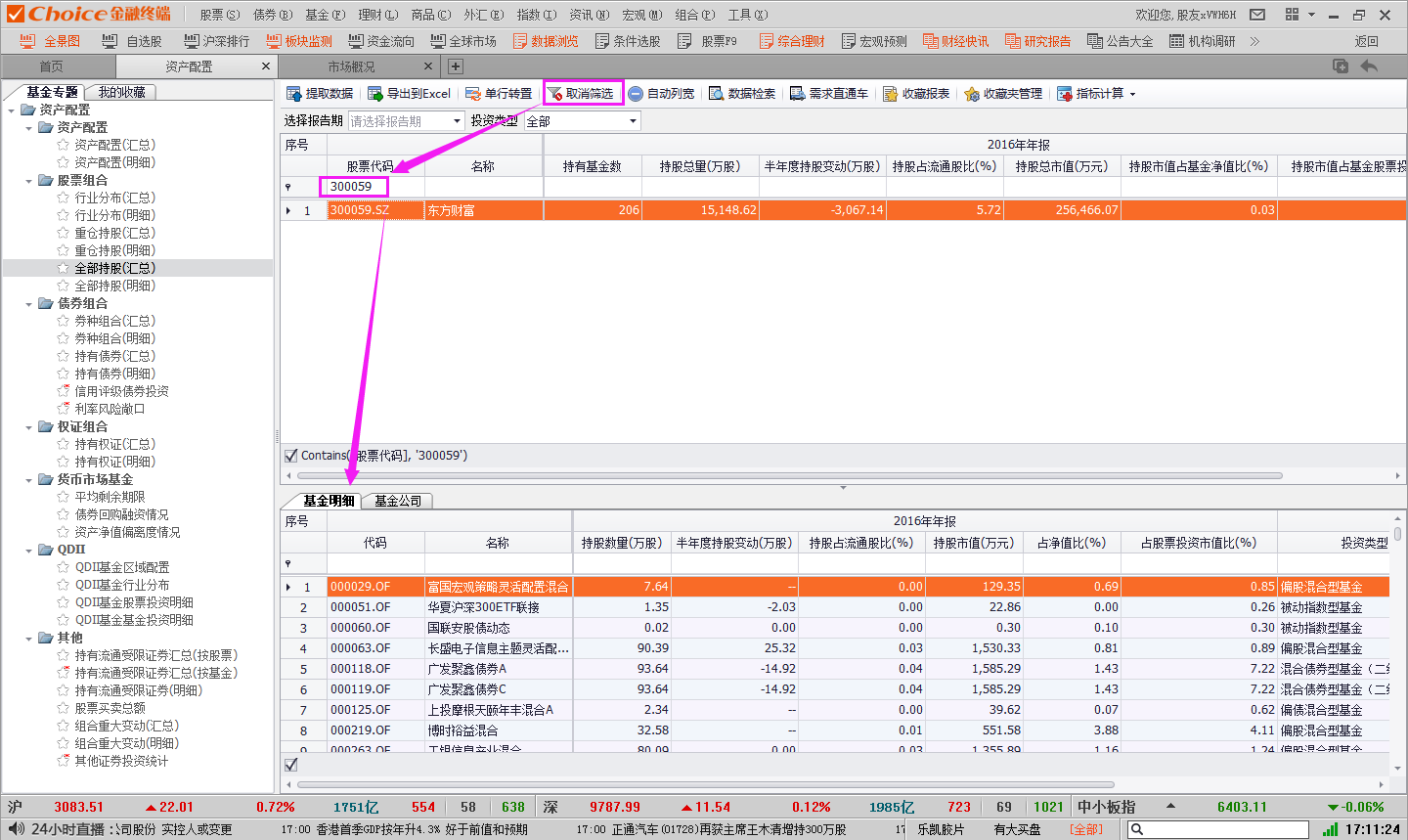Screen dimensions: 1408x840
Task: Click the 取消筛选 filter icon
Action: tap(554, 94)
